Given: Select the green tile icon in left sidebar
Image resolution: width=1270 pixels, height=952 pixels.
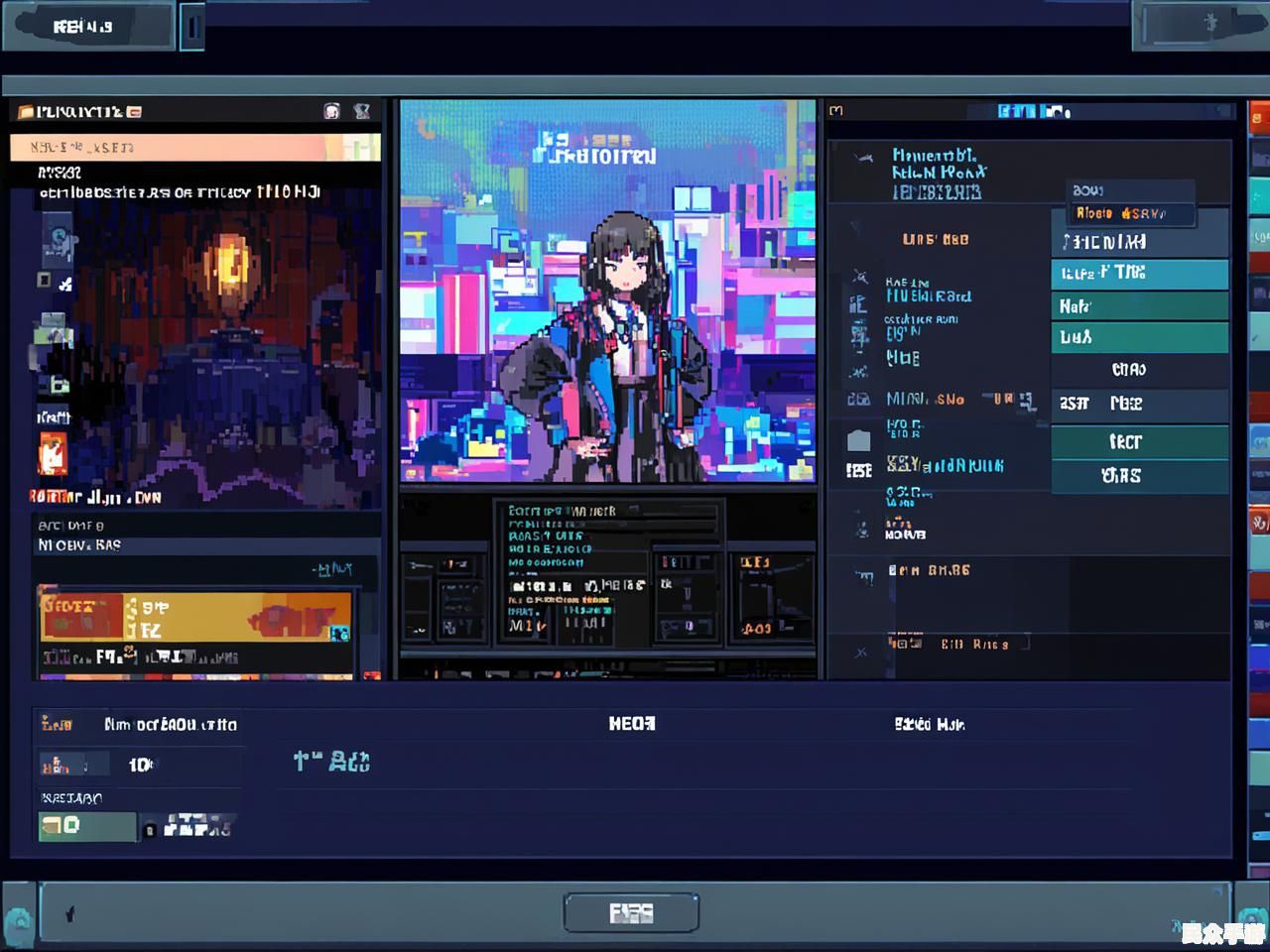Looking at the screenshot, I should pyautogui.click(x=54, y=332).
